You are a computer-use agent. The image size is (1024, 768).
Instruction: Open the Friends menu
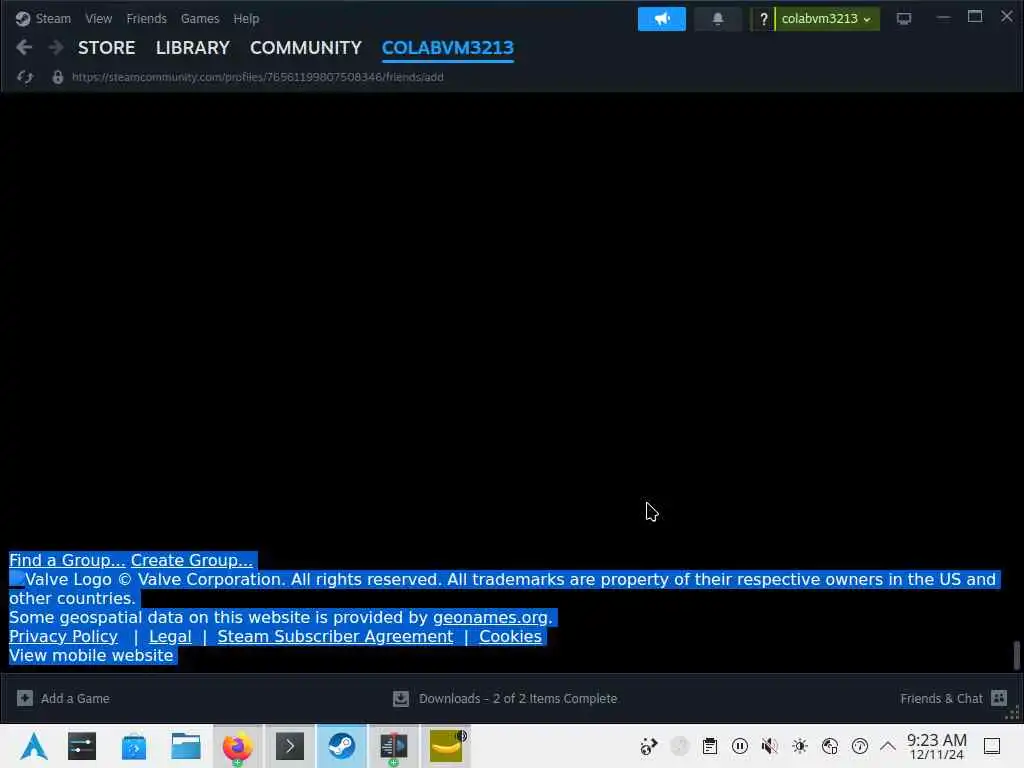(x=146, y=18)
